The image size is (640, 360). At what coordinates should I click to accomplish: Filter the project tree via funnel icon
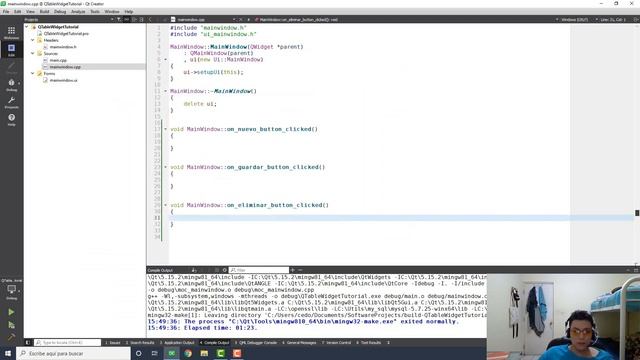(119, 19)
